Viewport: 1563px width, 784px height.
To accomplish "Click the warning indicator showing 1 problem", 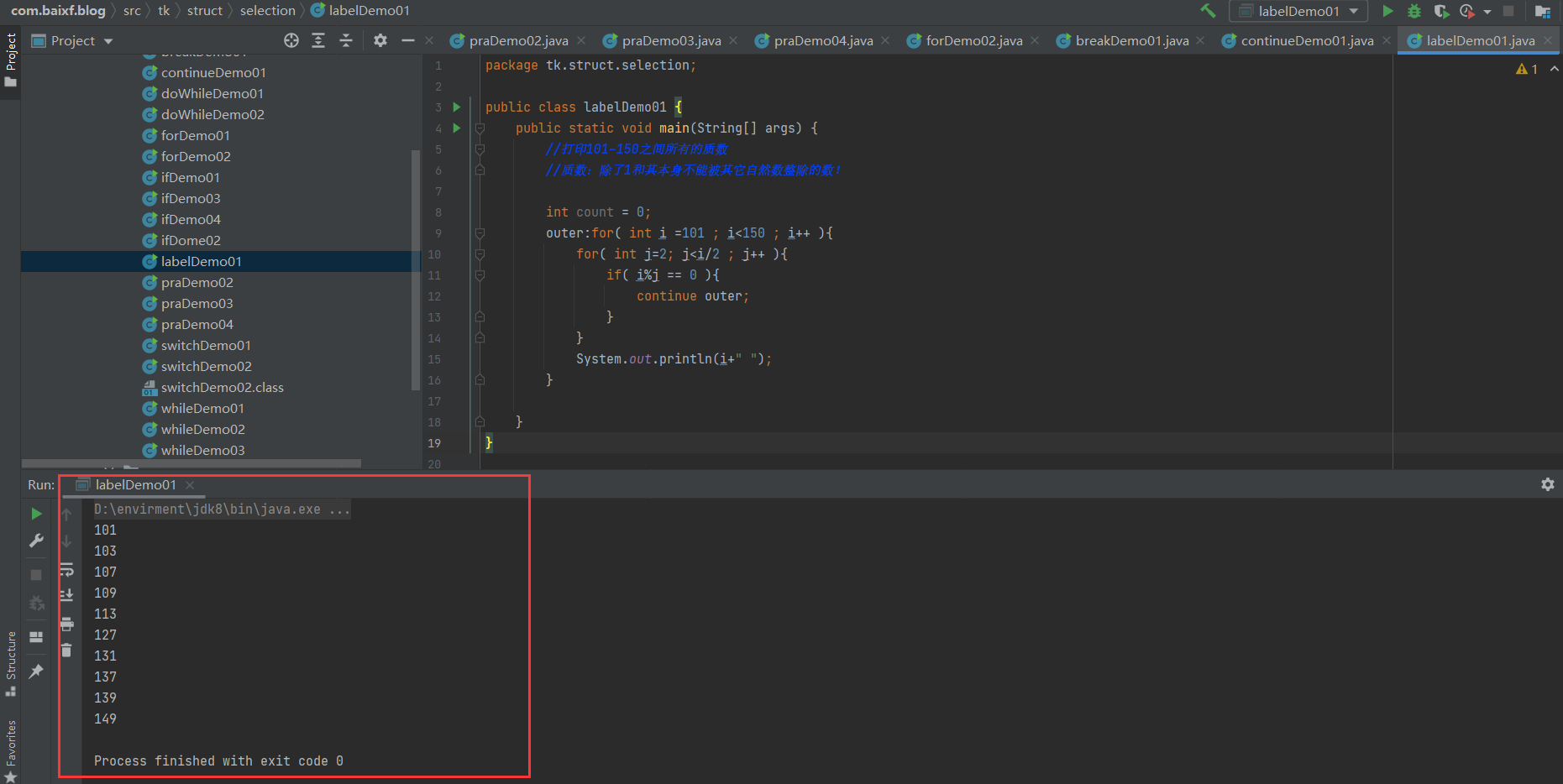I will point(1527,70).
